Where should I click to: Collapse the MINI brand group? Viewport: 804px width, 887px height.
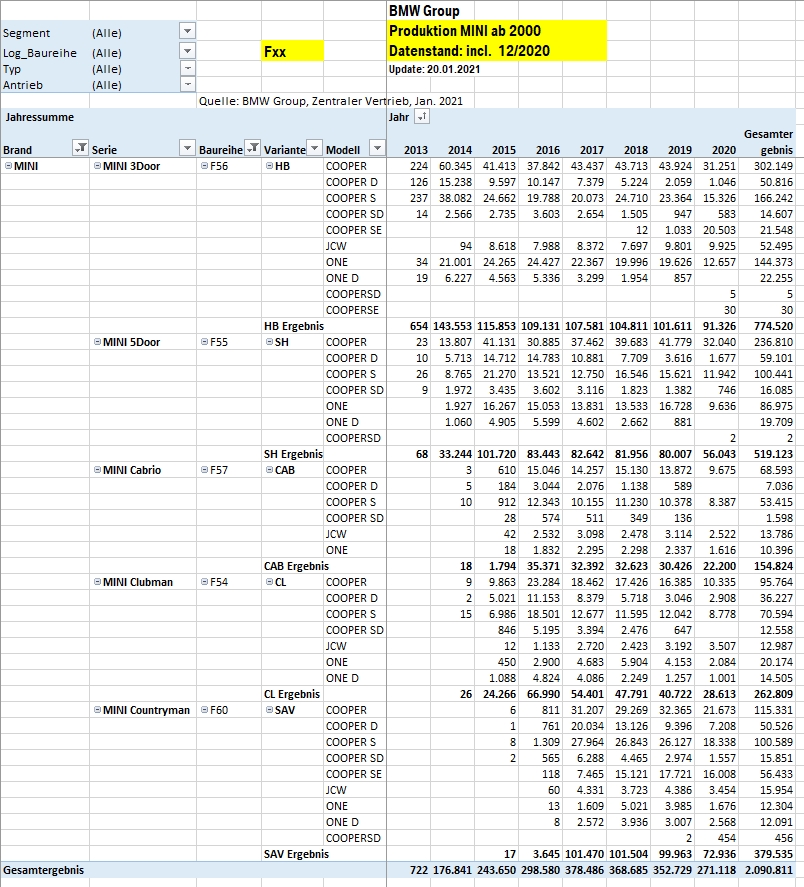8,166
